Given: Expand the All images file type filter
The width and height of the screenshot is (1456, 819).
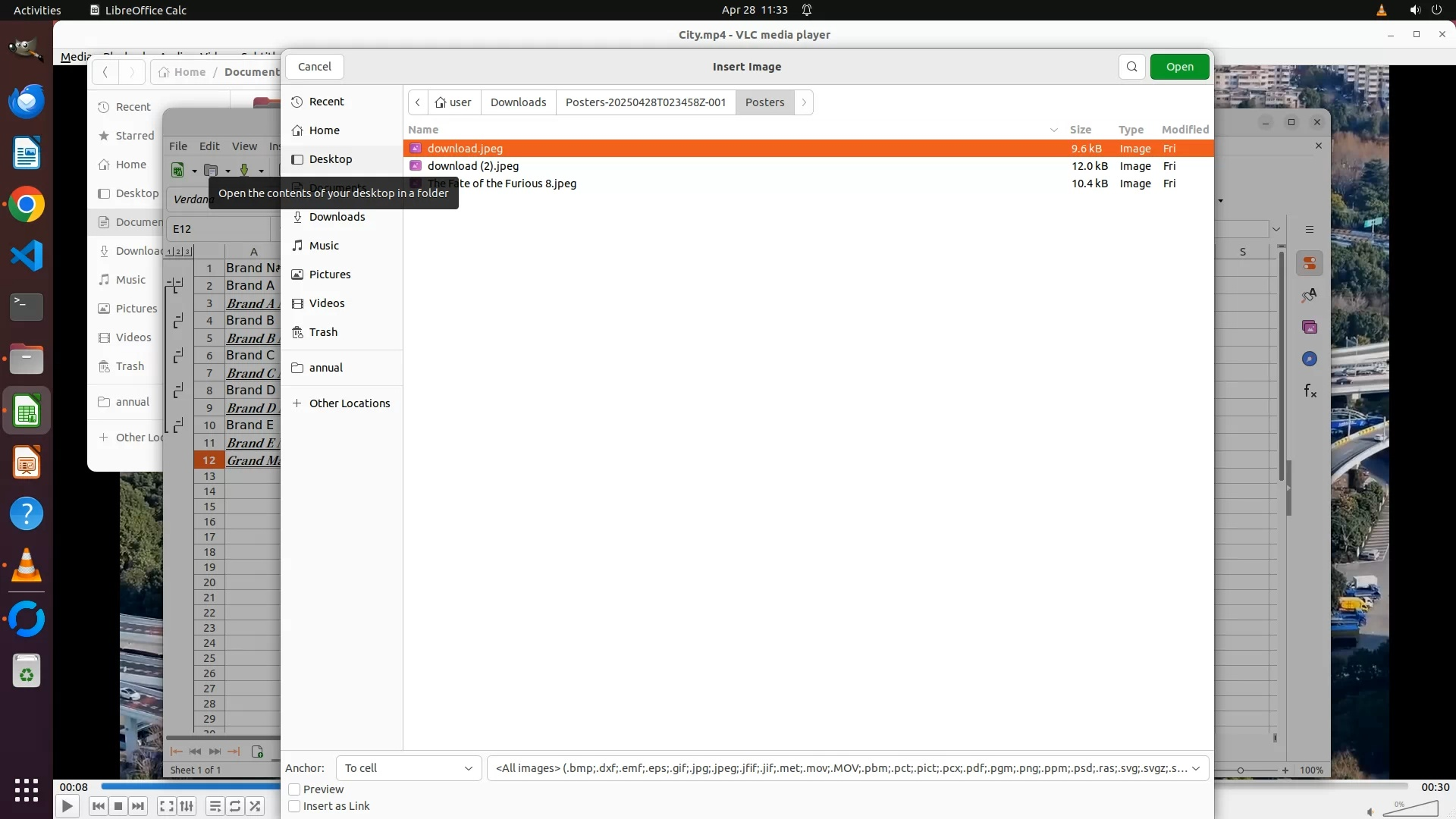Looking at the screenshot, I should coord(847,768).
